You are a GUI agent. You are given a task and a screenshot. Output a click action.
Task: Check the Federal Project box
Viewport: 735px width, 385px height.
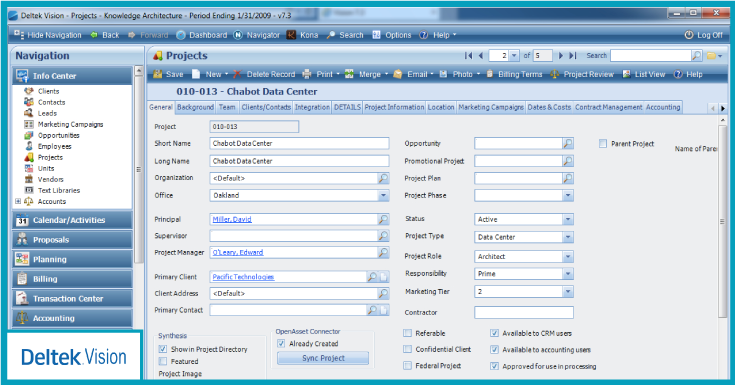click(407, 365)
